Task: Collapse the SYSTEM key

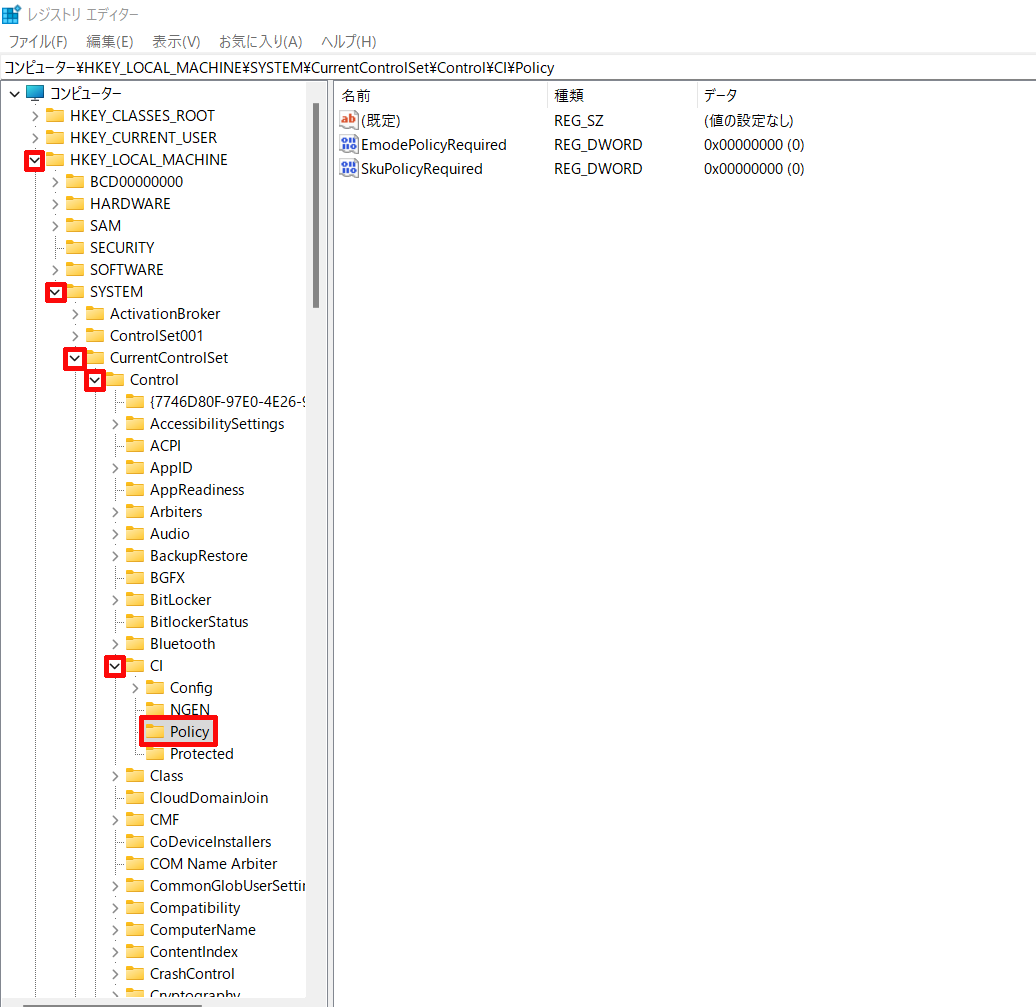Action: point(55,292)
